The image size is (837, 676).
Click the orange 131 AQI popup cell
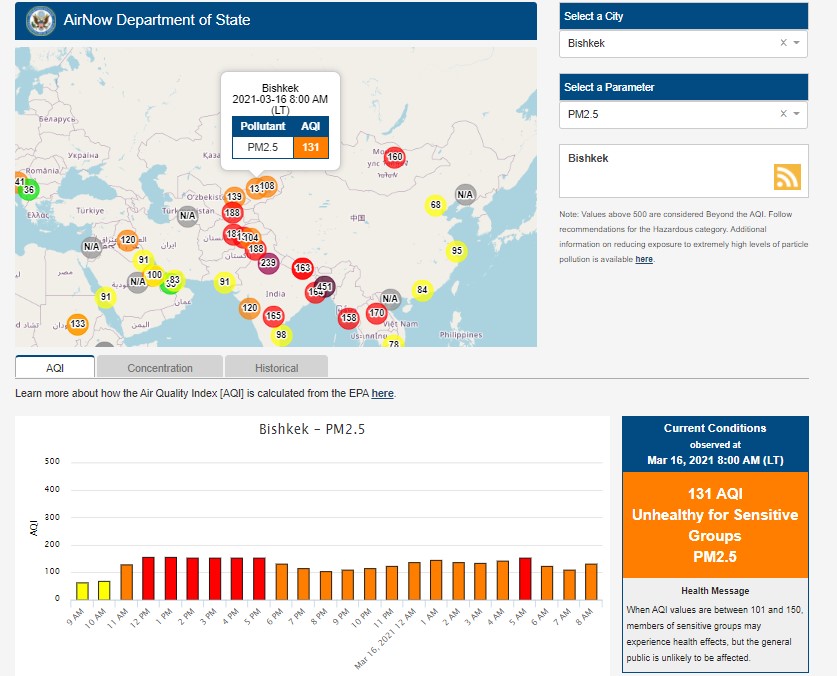point(310,148)
